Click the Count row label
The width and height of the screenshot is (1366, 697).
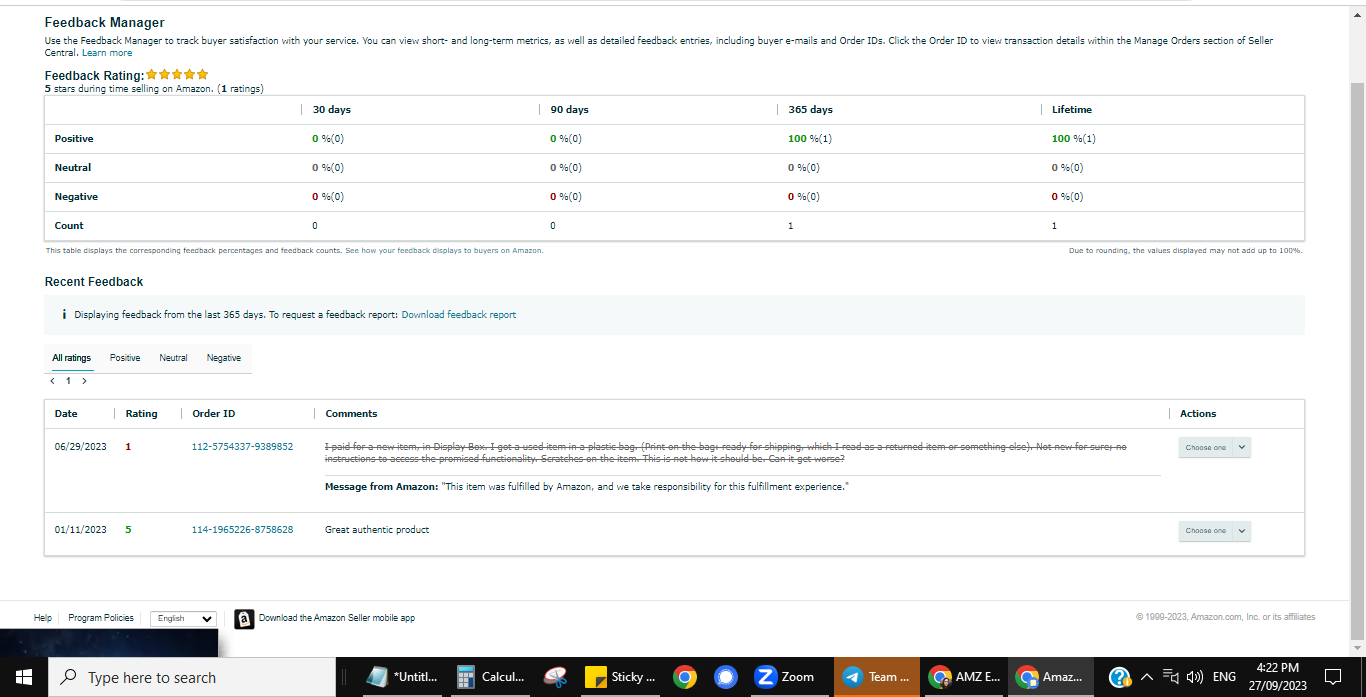click(69, 225)
